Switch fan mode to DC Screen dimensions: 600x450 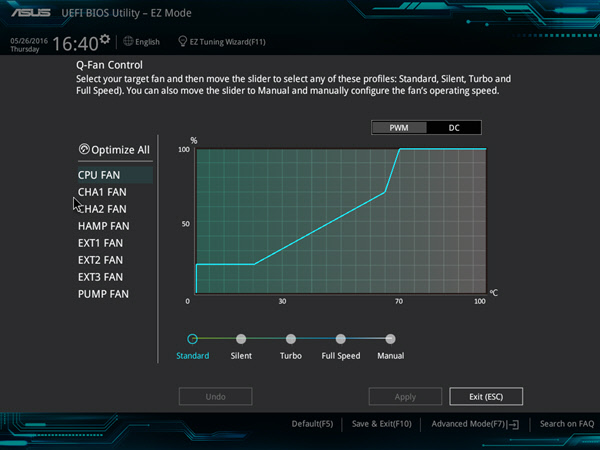(454, 128)
